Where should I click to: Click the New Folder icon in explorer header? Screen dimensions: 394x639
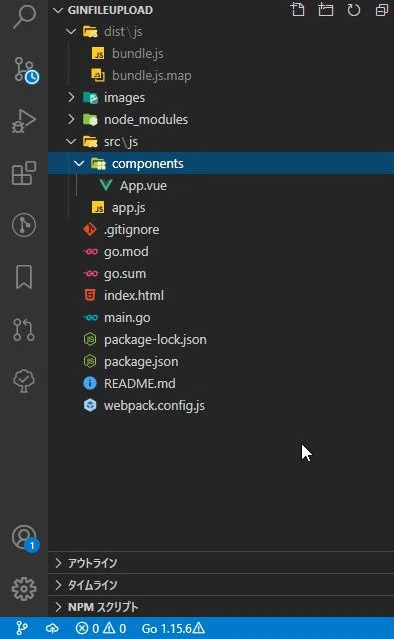[326, 9]
